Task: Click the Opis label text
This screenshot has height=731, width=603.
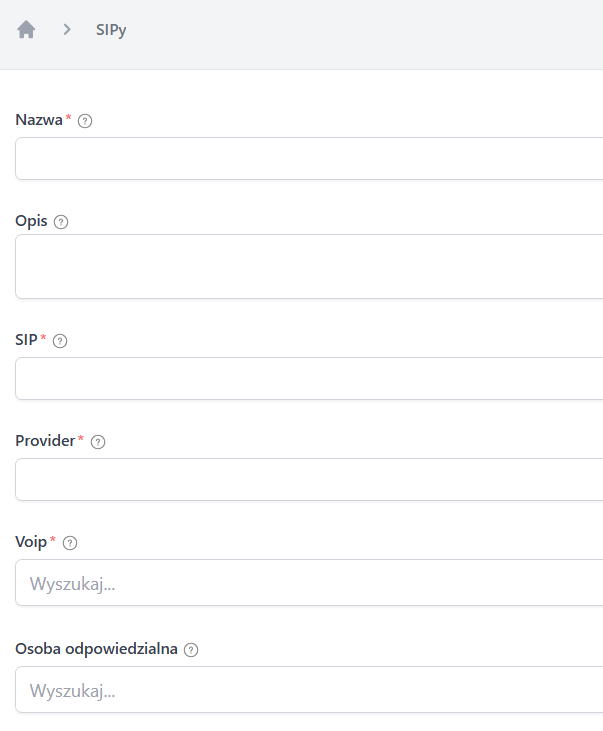Action: point(31,221)
